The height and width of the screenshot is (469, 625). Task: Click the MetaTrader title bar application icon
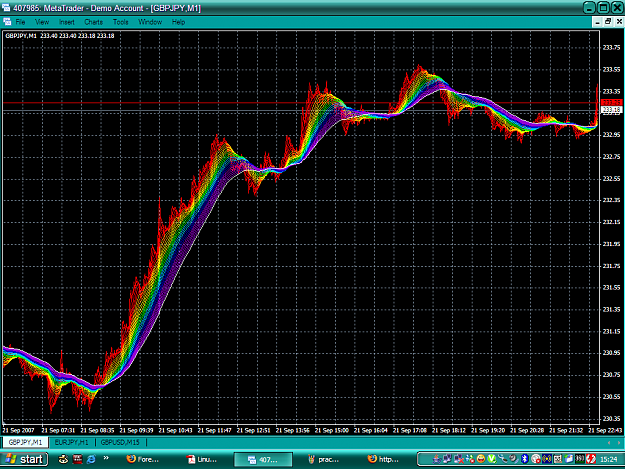pos(6,8)
